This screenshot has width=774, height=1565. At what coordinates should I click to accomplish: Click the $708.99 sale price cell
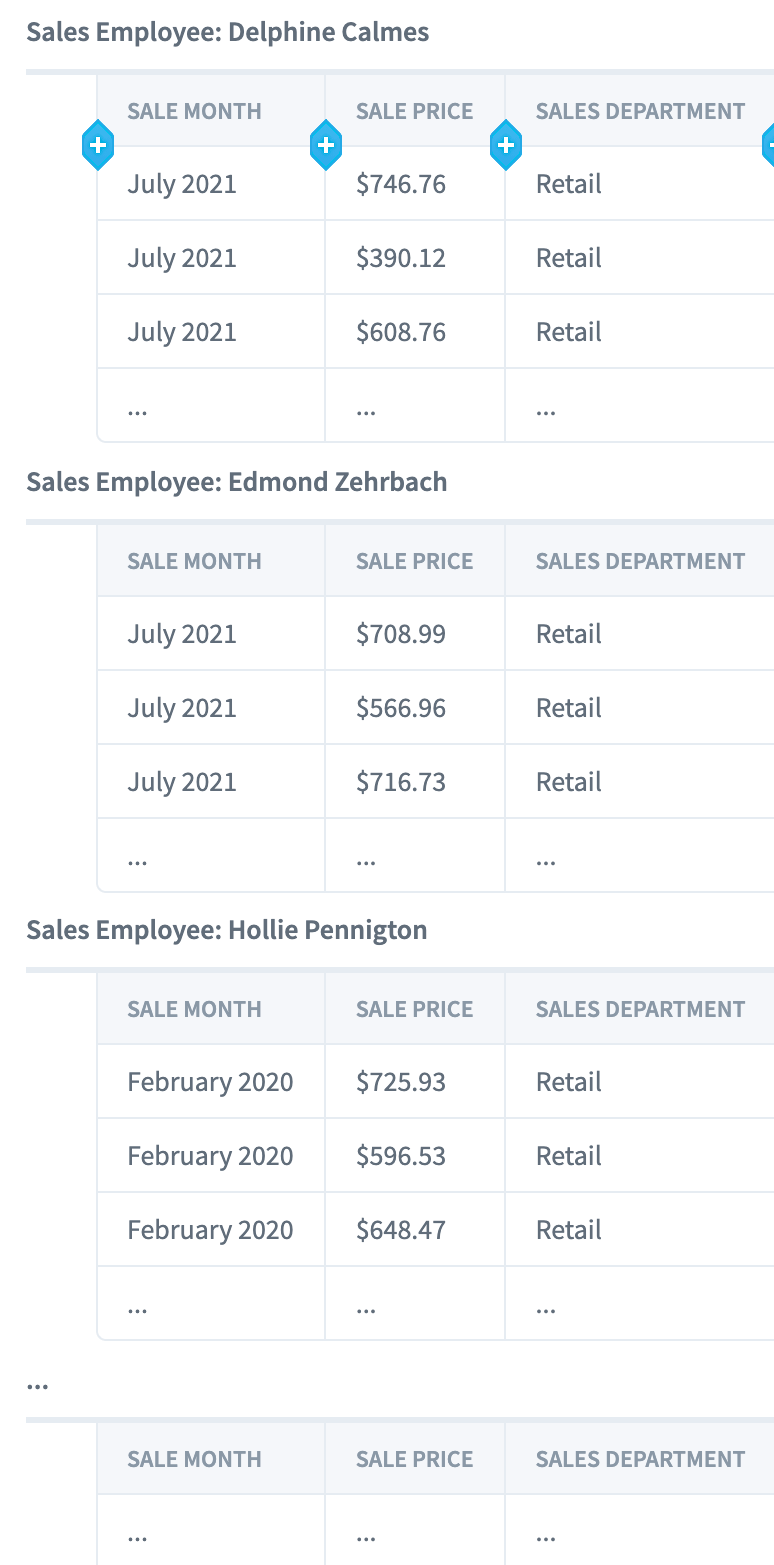415,634
